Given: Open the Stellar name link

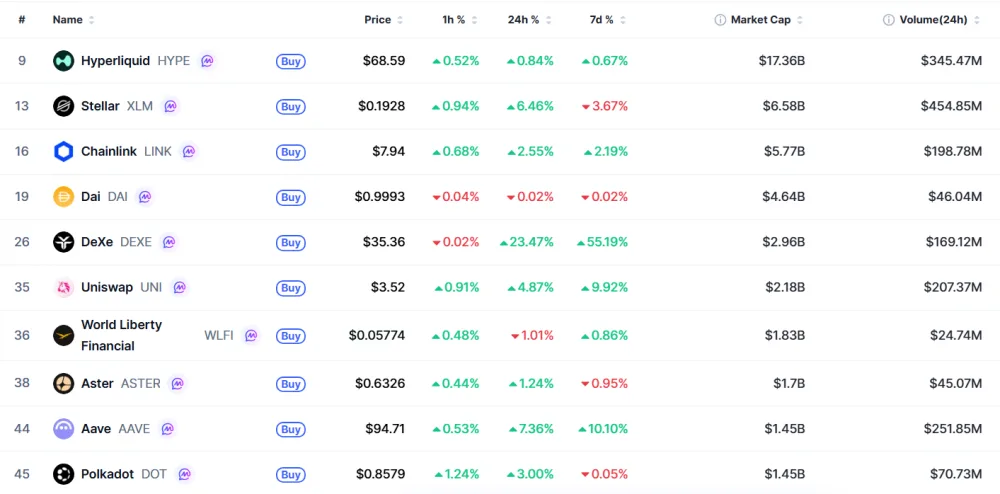Looking at the screenshot, I should [100, 106].
